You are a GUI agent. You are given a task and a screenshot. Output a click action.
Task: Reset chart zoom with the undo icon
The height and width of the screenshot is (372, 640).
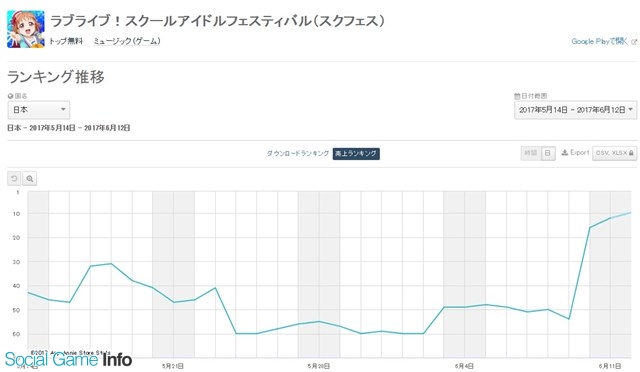[14, 178]
